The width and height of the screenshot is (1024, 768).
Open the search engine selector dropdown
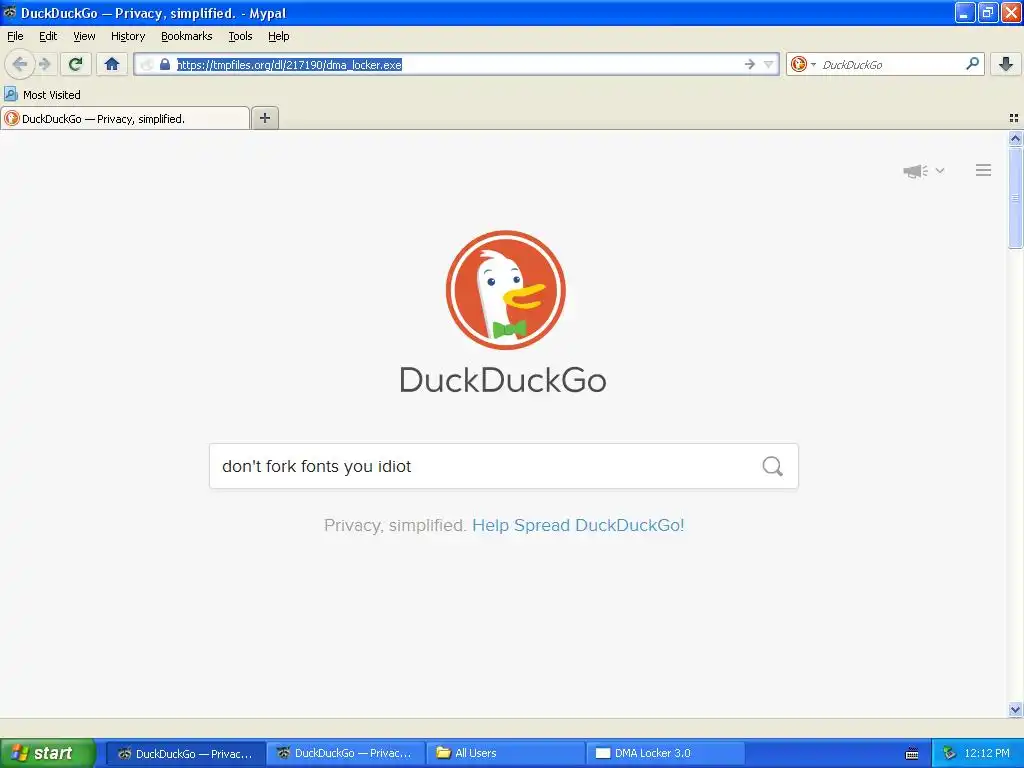pos(803,64)
